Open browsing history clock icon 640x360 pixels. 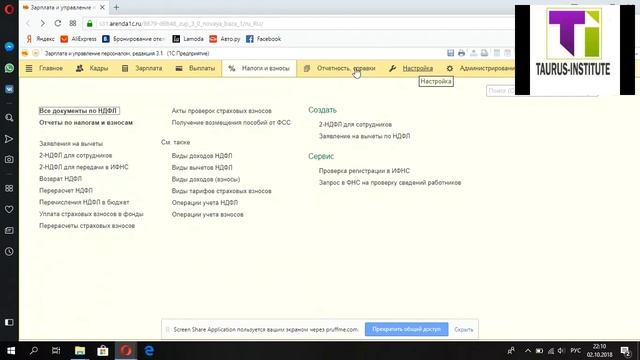click(x=9, y=251)
